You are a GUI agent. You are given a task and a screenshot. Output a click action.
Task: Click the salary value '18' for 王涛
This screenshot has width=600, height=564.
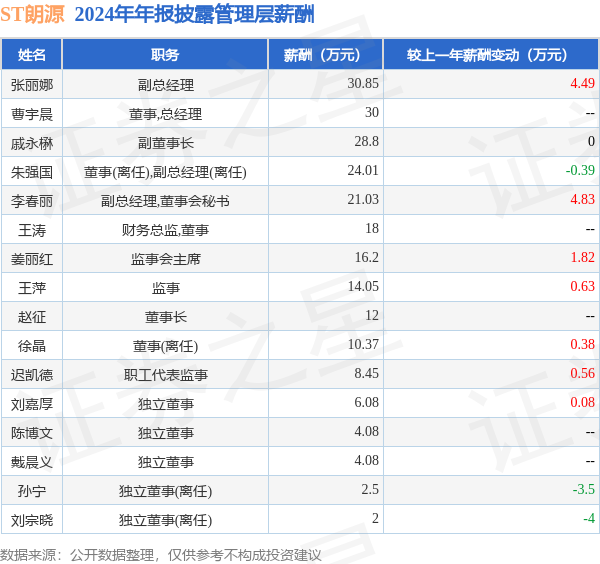coord(372,228)
